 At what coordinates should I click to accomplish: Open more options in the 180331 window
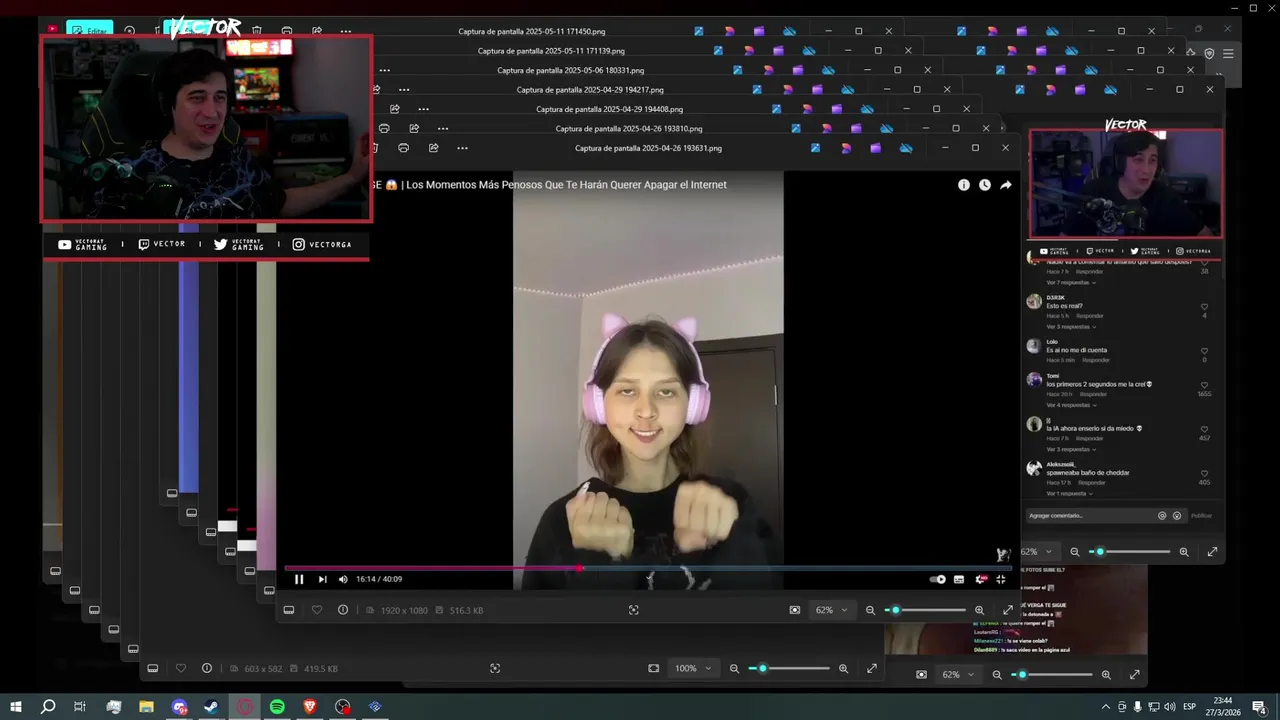pos(385,70)
